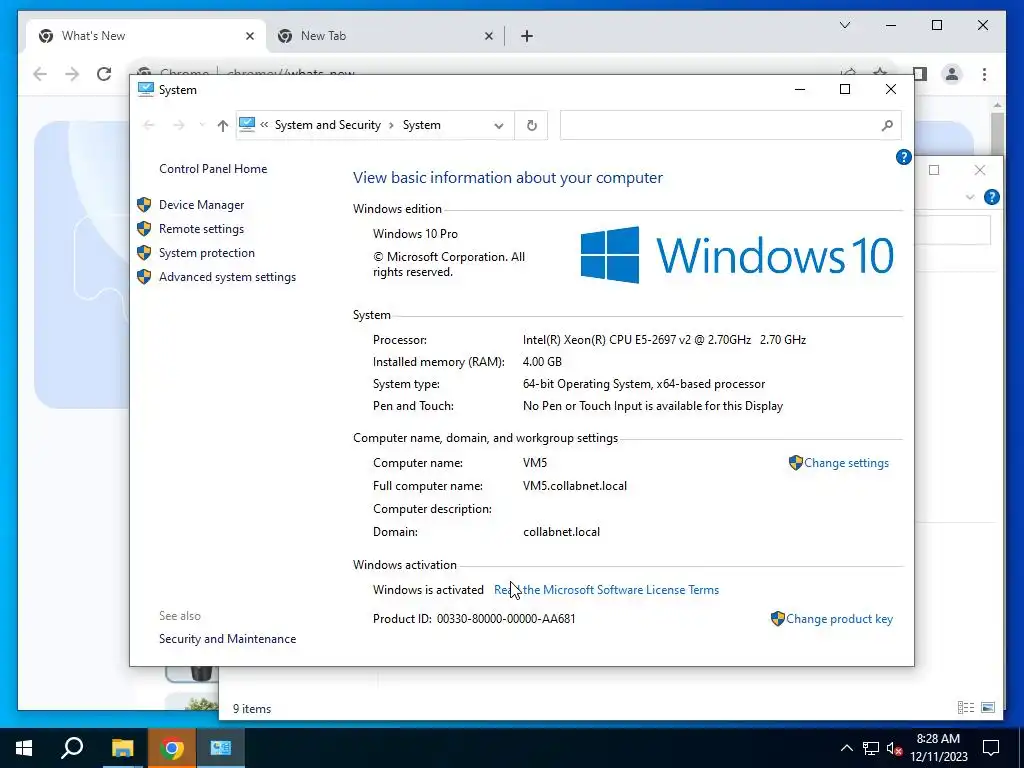Image resolution: width=1024 pixels, height=768 pixels.
Task: Open taskbar Search
Action: 72,748
